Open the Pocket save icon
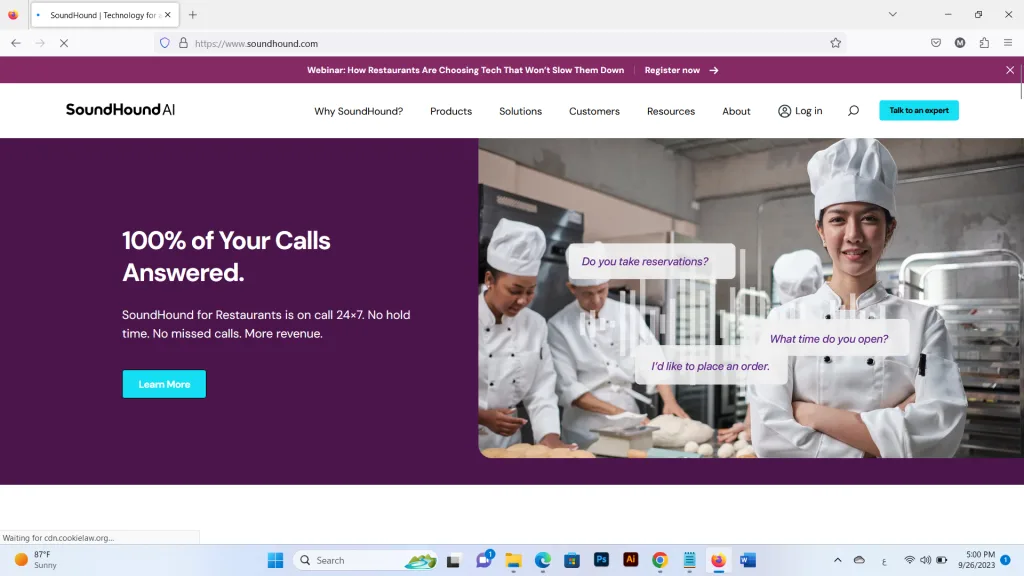This screenshot has width=1024, height=576. pos(936,43)
